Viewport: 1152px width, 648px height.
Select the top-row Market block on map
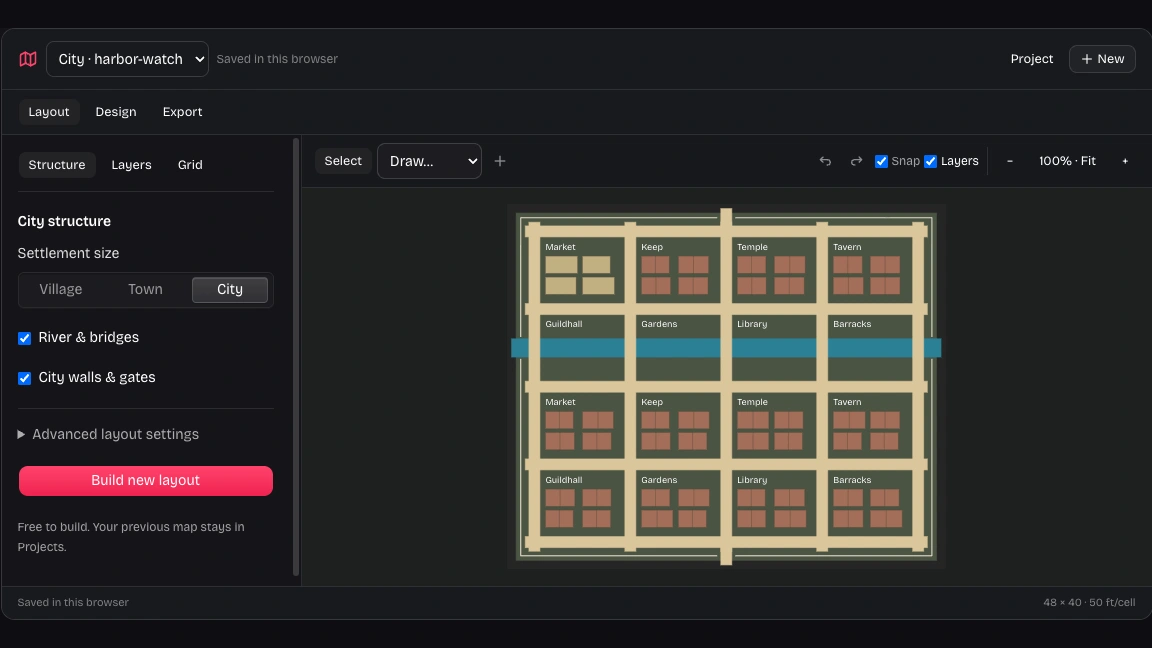tap(582, 270)
